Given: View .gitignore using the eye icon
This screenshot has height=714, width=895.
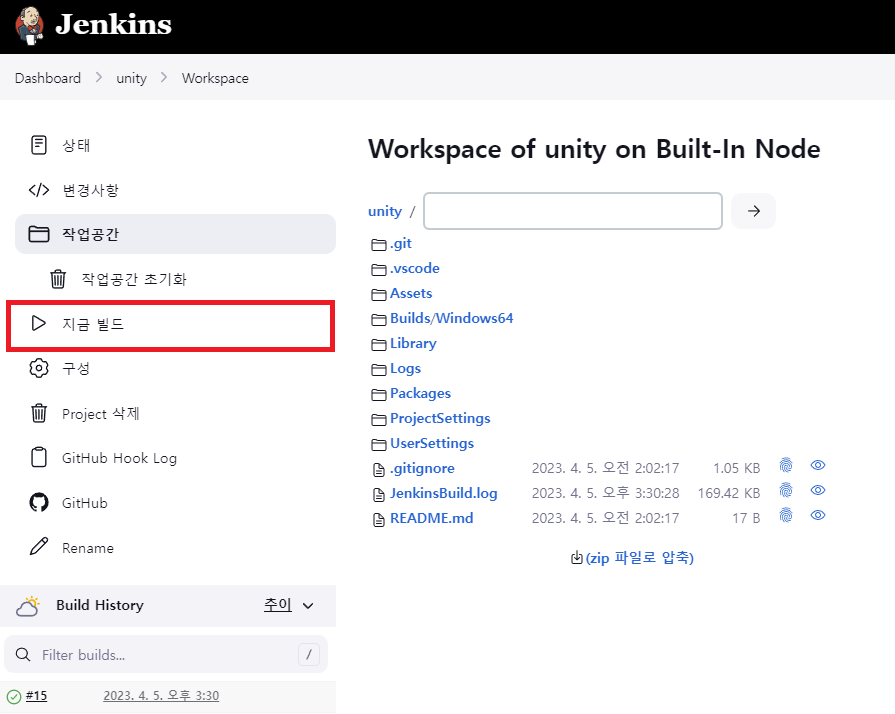Looking at the screenshot, I should coord(818,465).
